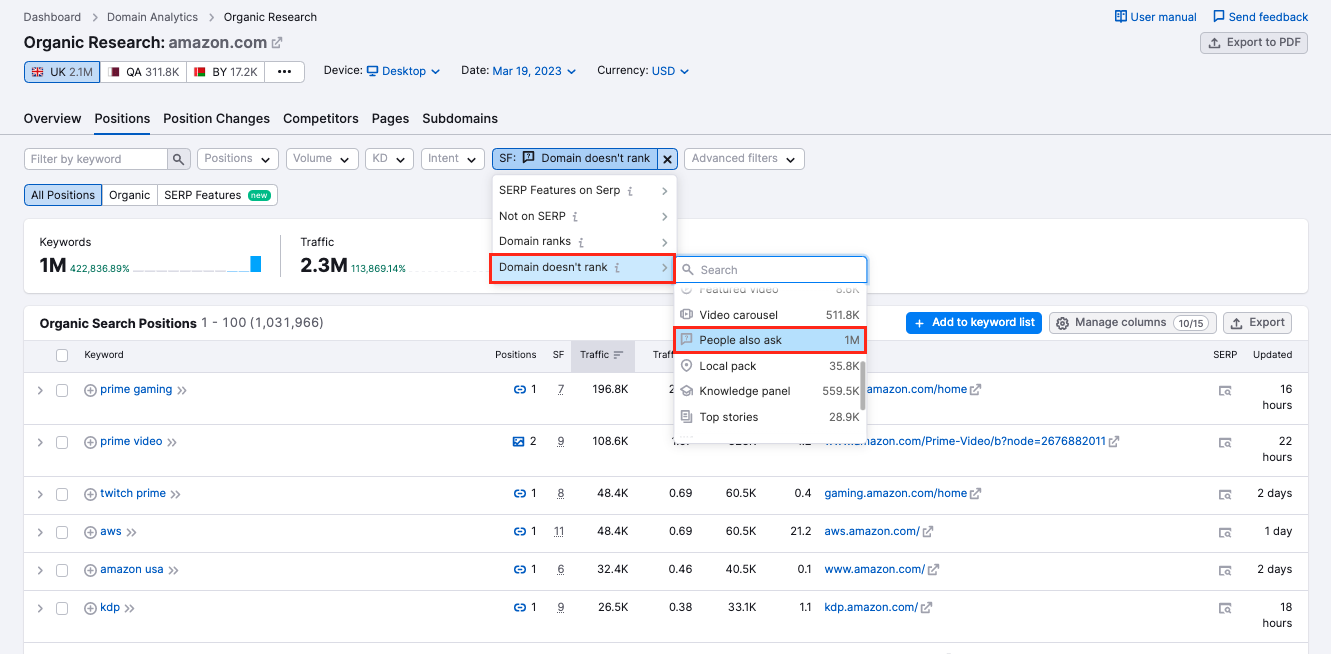The height and width of the screenshot is (654, 1331).
Task: Click the Export to PDF button
Action: (1253, 43)
